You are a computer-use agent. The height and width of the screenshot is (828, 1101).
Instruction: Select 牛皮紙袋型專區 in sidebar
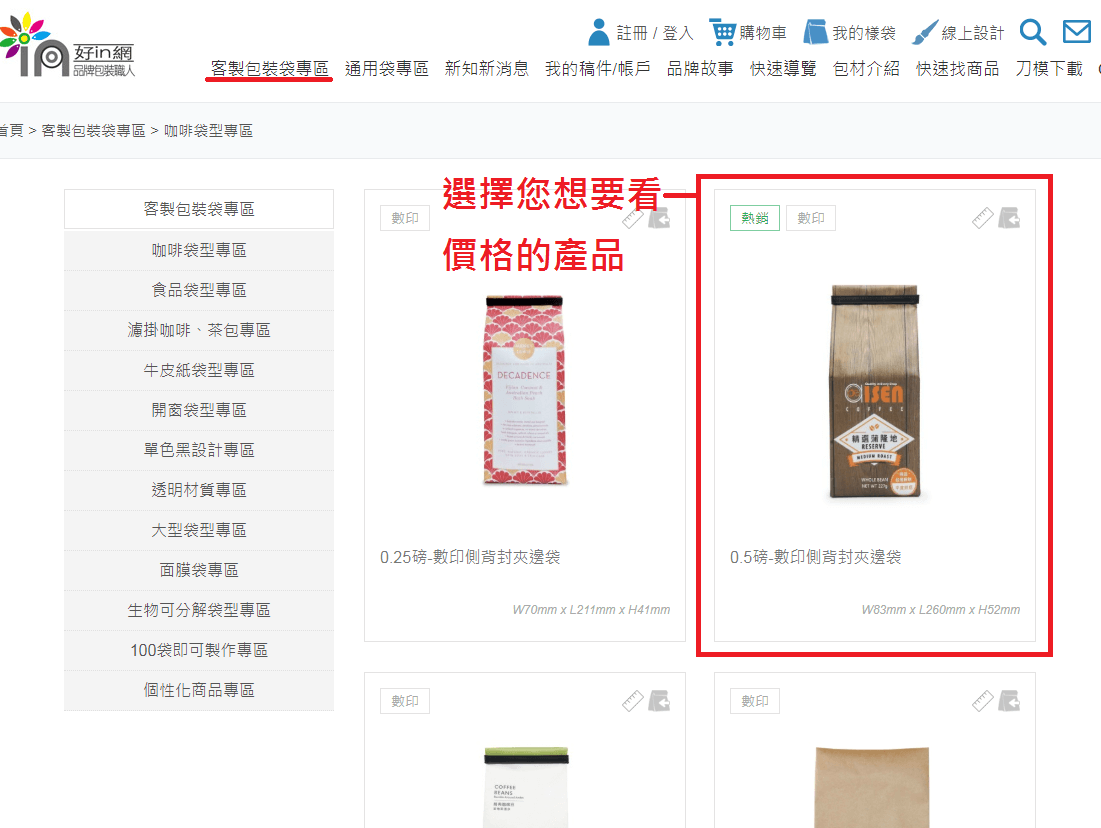tap(199, 370)
